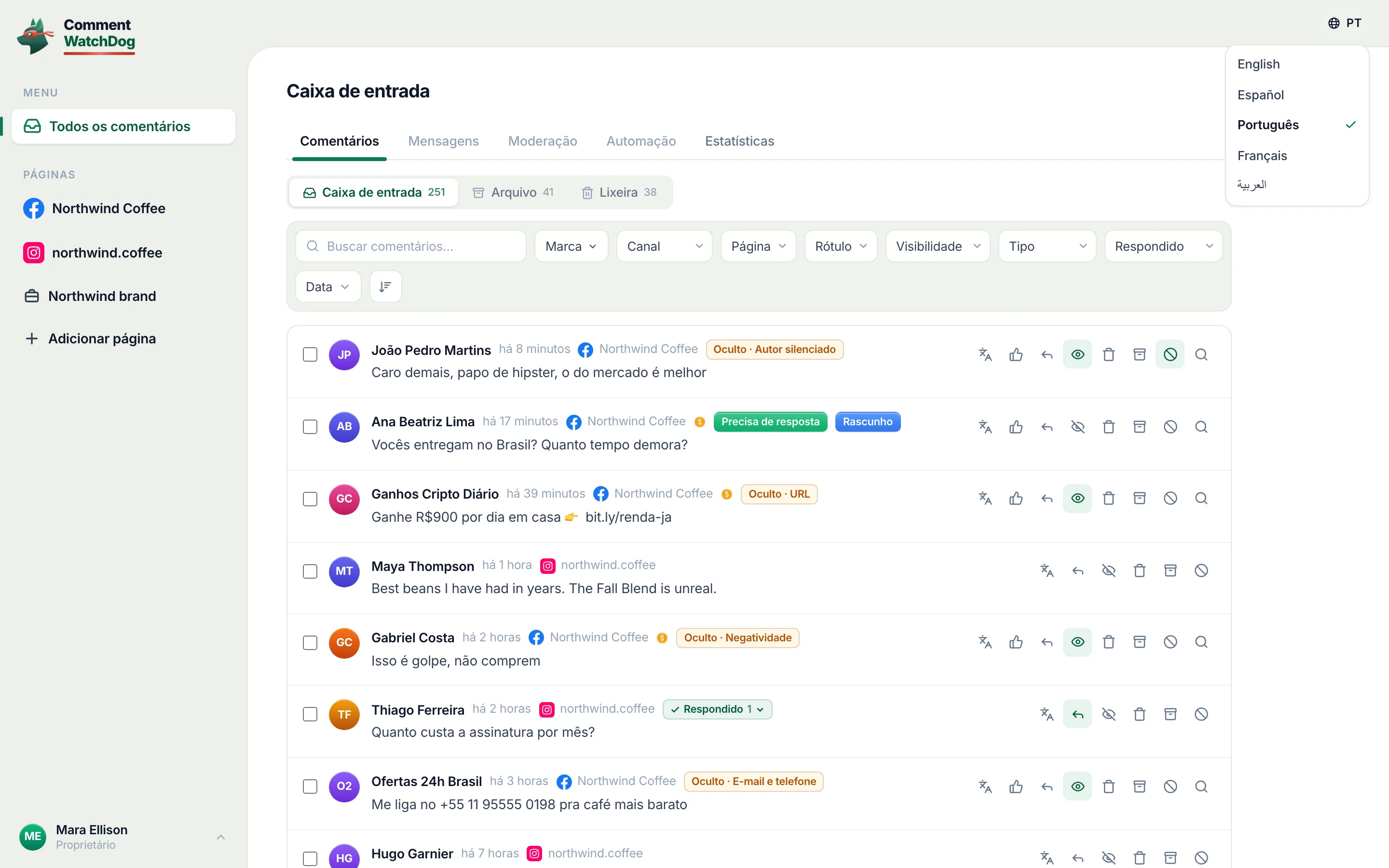Open reply on Thiago Ferreira's comment

click(1077, 714)
